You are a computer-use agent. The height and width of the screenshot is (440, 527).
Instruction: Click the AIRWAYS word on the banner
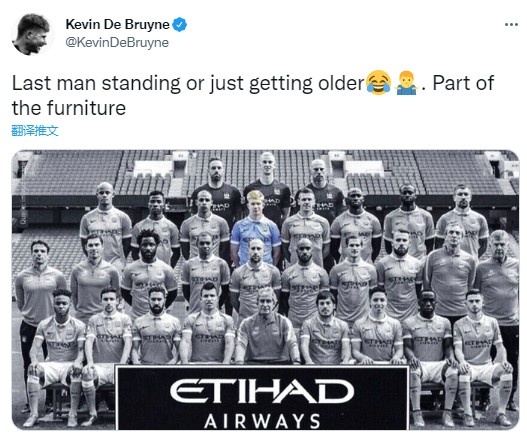pos(262,422)
